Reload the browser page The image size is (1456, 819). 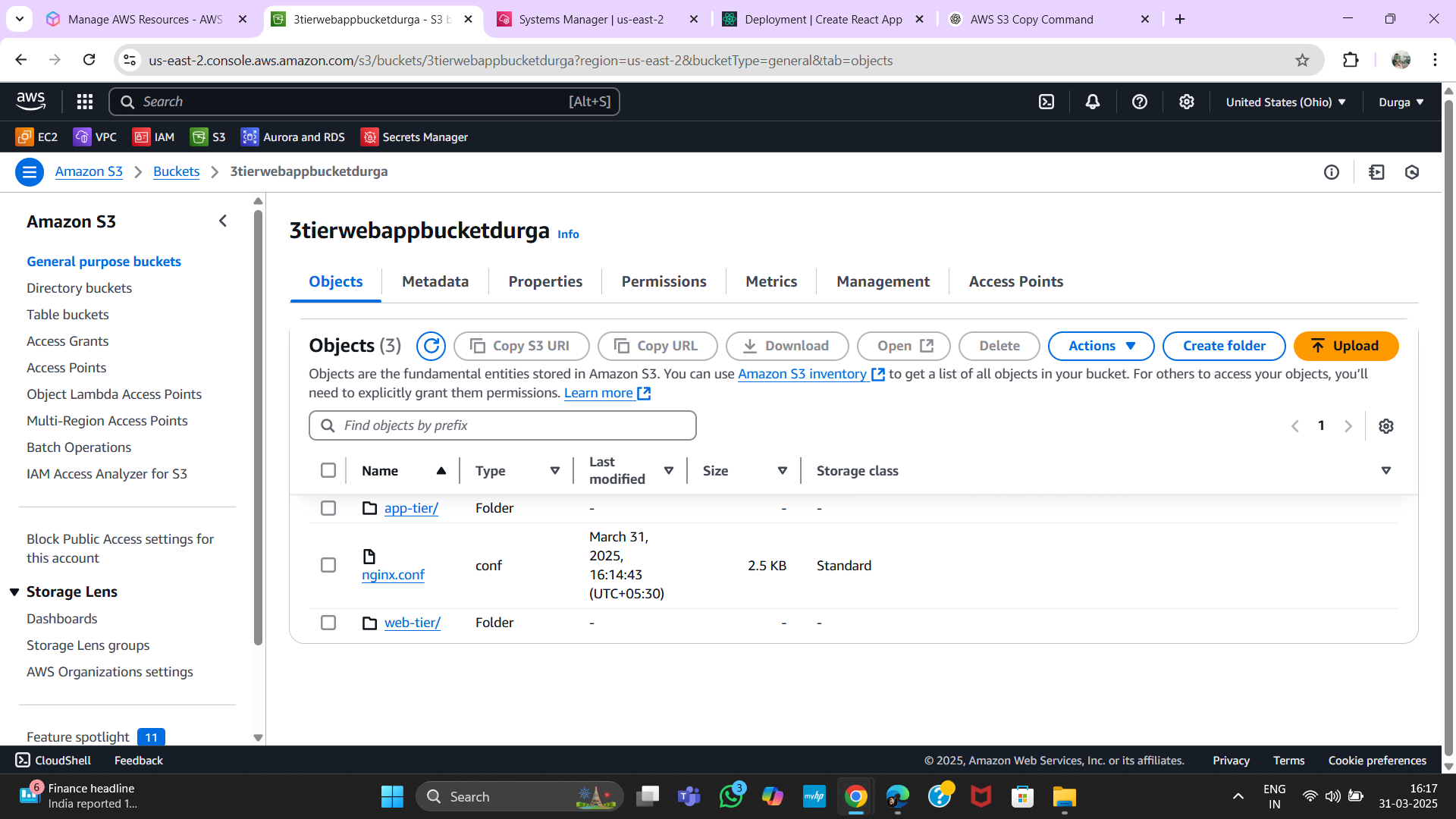[89, 60]
